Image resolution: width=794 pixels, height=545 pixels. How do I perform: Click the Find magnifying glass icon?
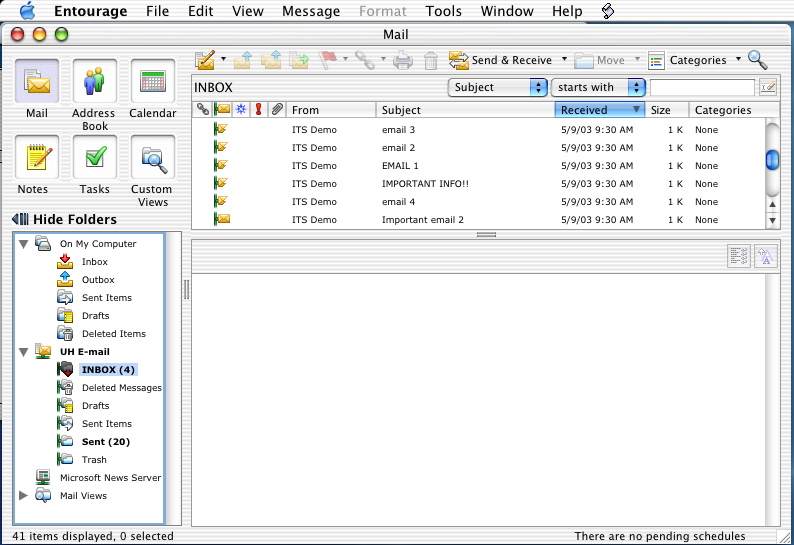(758, 60)
